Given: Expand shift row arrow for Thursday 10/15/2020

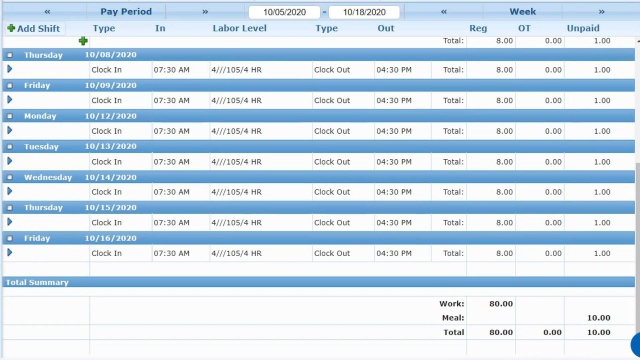Looking at the screenshot, I should [x=10, y=222].
